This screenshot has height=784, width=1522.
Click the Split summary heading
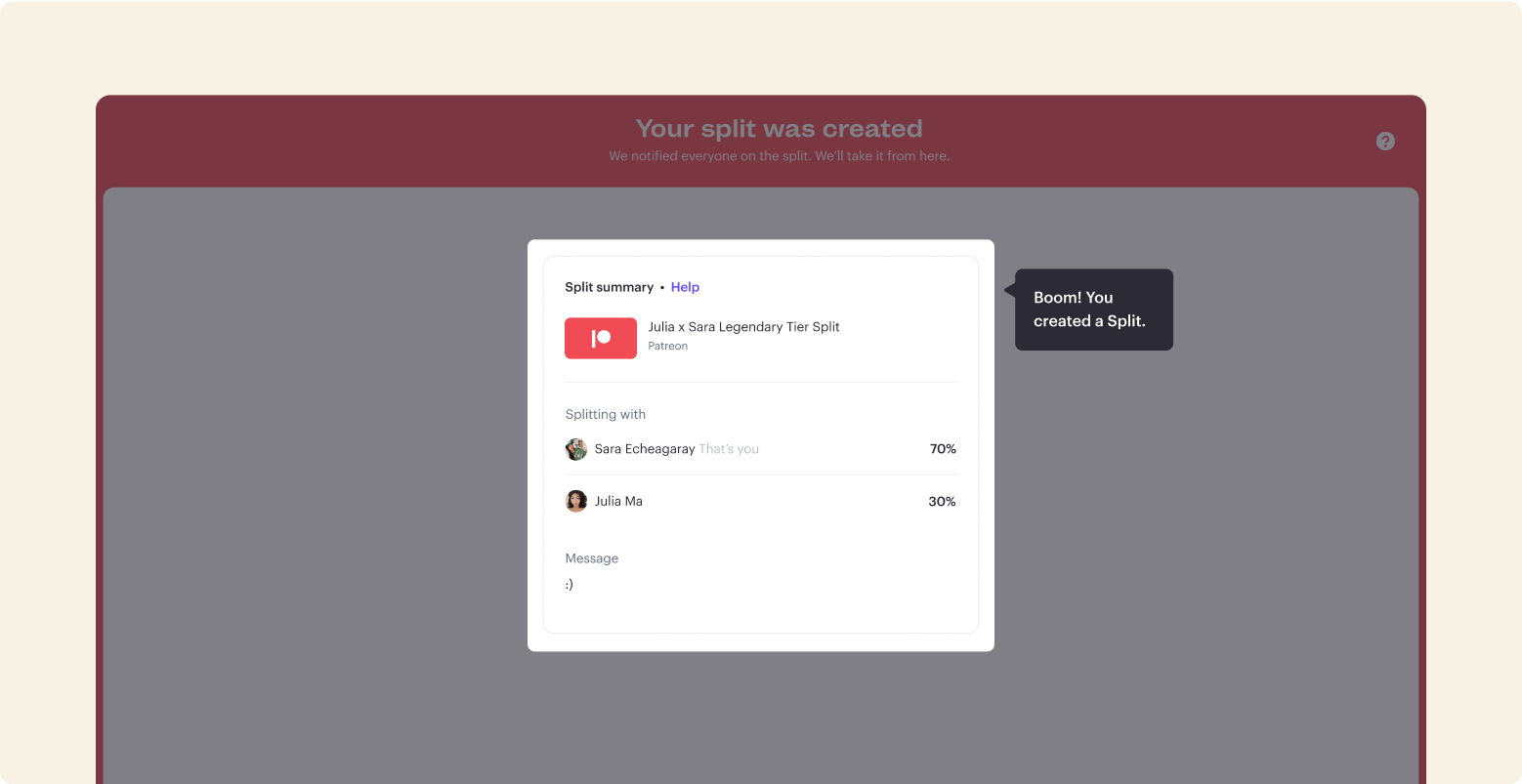609,287
